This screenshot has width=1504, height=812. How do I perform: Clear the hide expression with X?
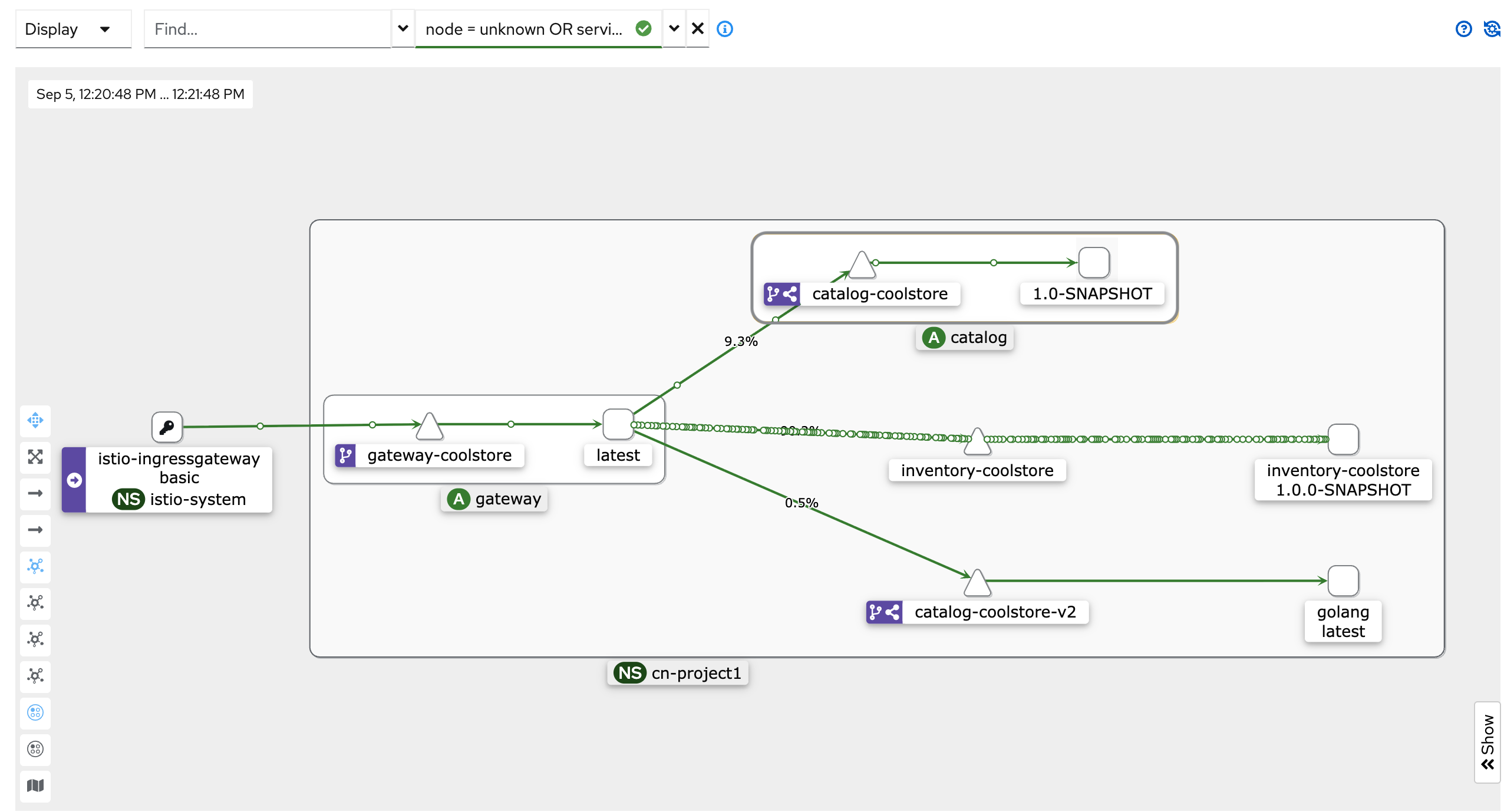pos(697,28)
